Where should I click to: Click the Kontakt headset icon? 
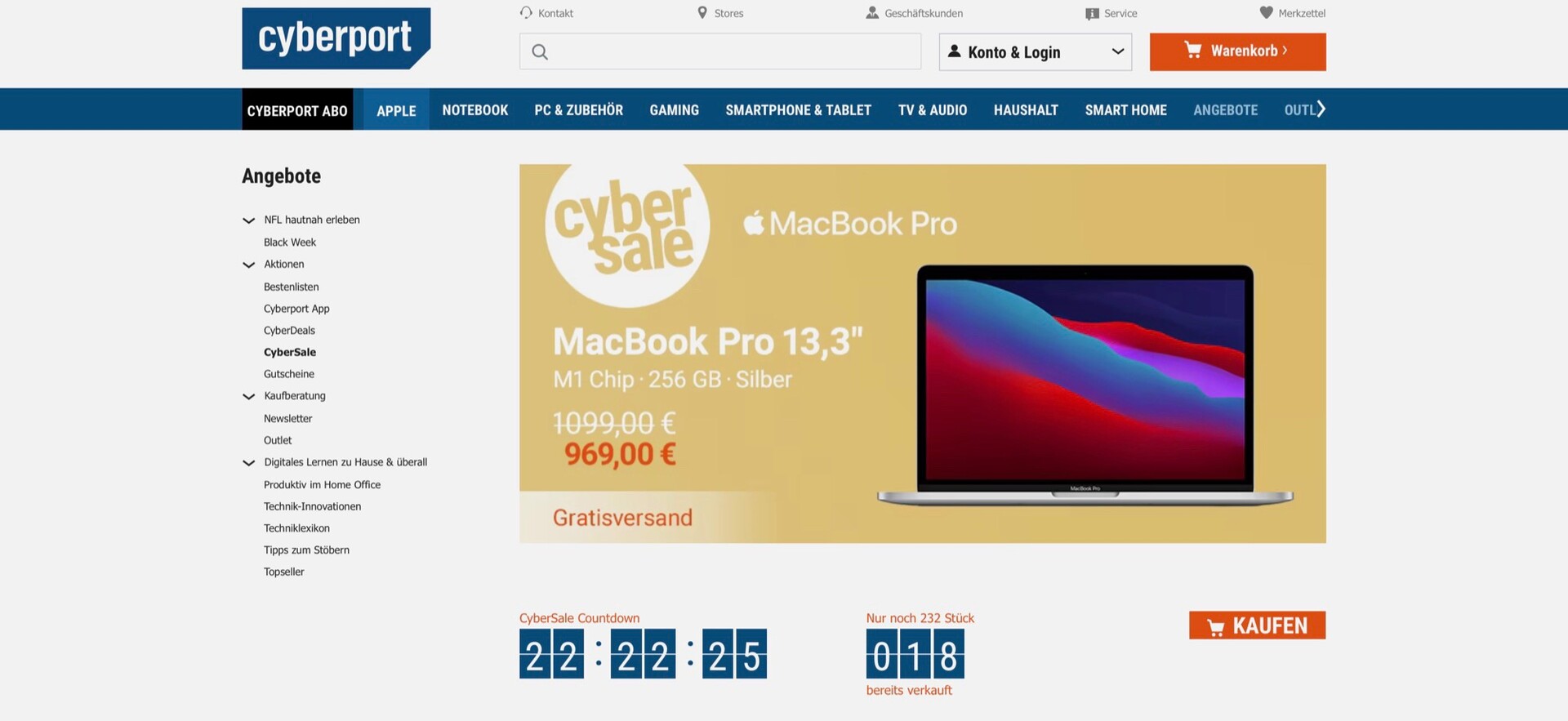(x=526, y=12)
